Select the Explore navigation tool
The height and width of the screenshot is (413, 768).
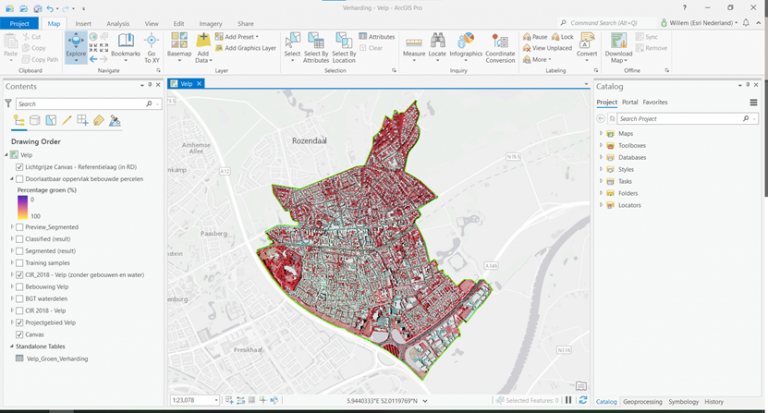coord(75,44)
